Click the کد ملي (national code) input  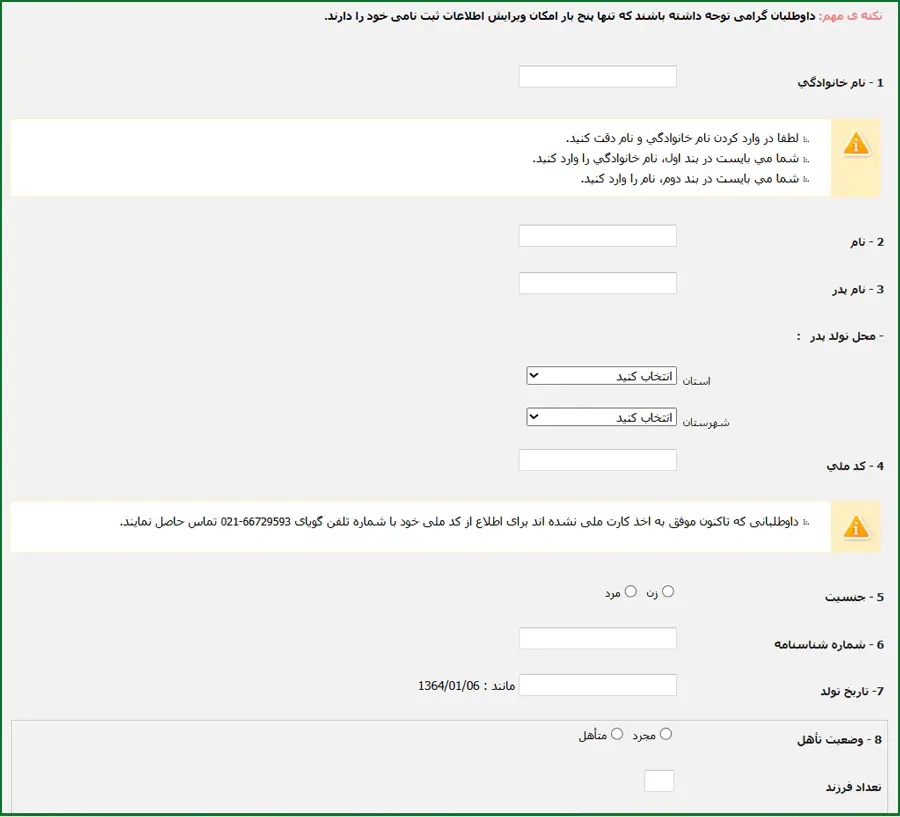[598, 460]
